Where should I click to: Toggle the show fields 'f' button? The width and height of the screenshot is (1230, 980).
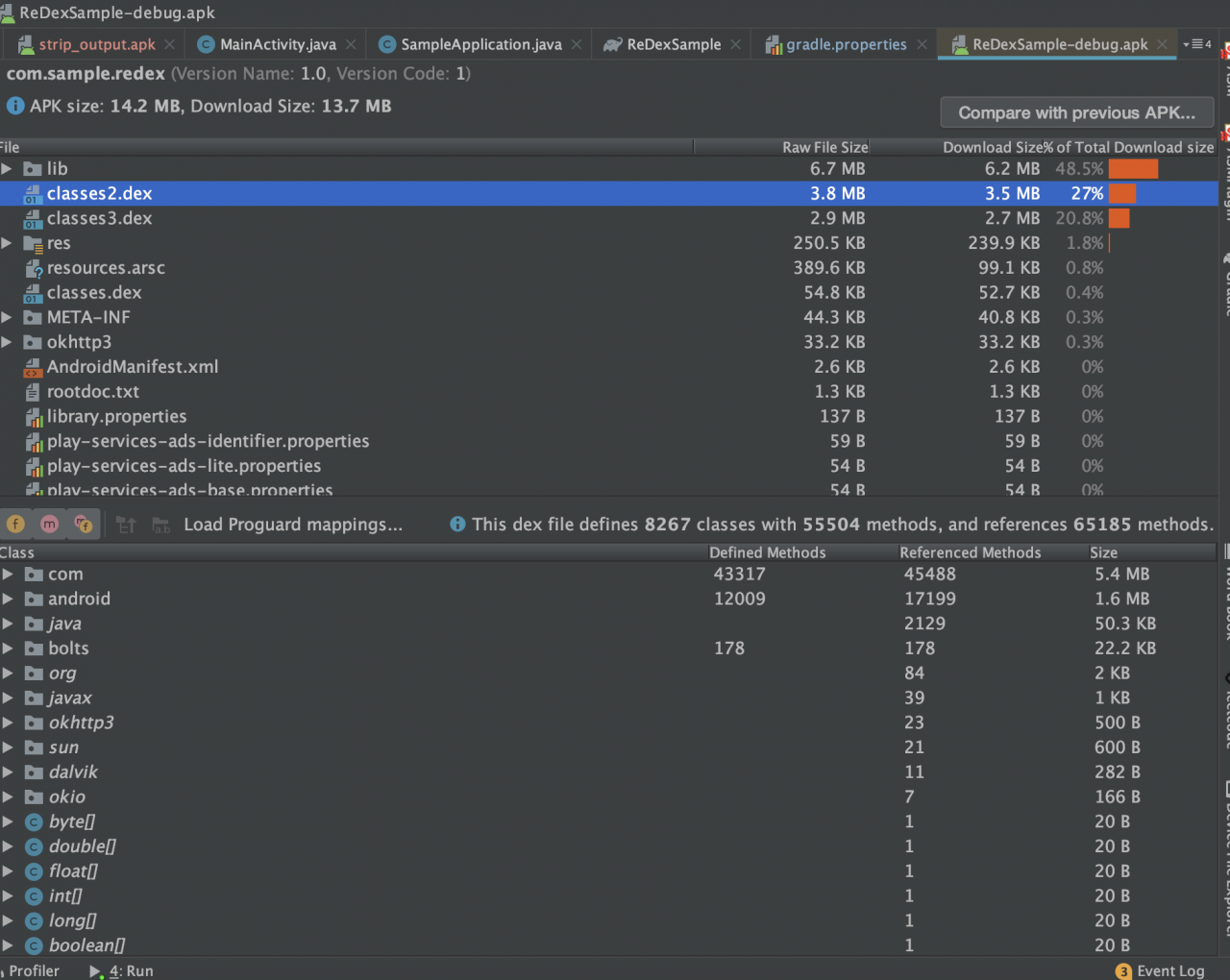tap(16, 524)
